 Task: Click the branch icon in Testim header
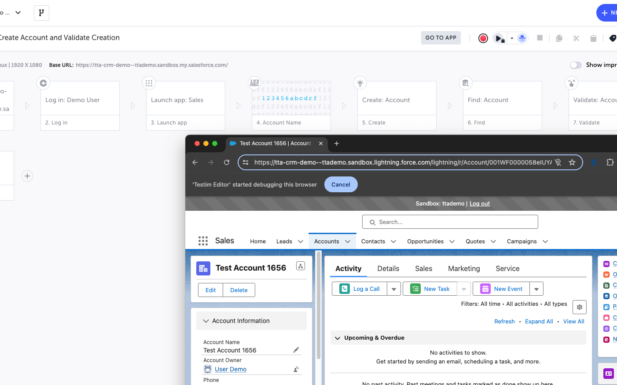(x=41, y=13)
